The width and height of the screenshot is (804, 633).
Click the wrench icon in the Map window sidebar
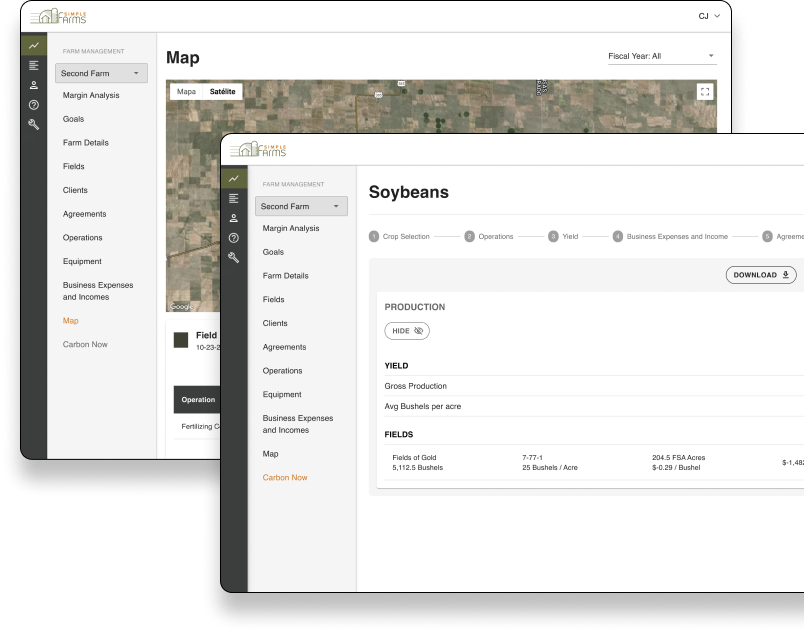point(34,125)
